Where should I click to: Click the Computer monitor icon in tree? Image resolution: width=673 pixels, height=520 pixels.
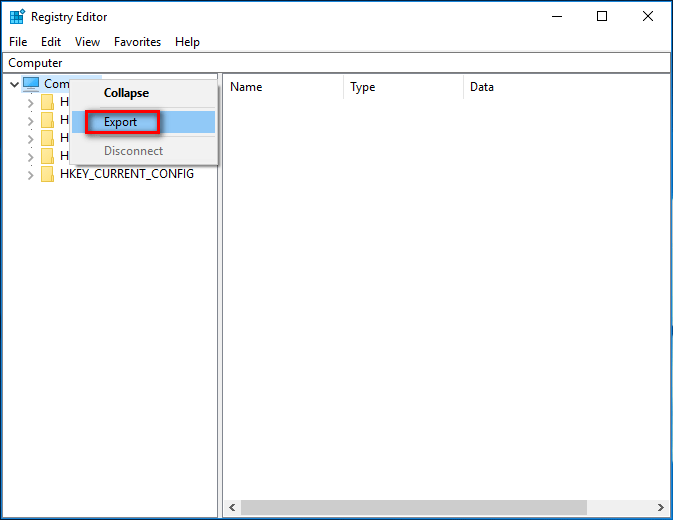31,84
